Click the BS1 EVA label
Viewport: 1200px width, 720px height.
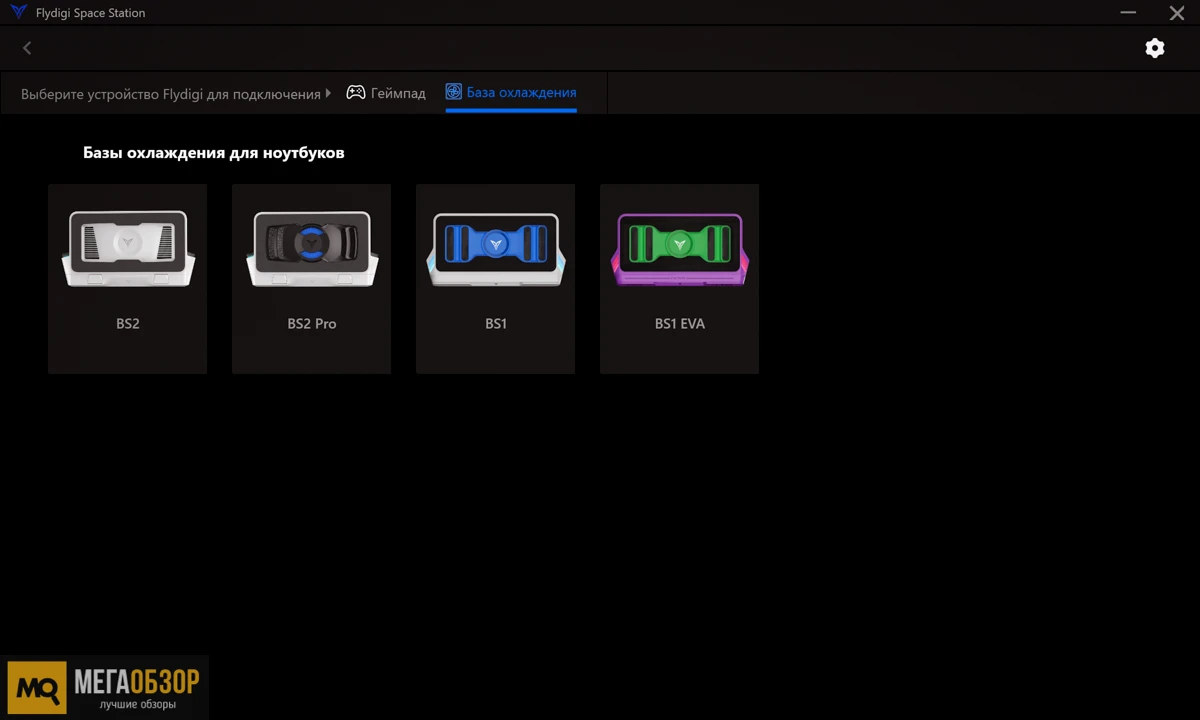[x=680, y=324]
